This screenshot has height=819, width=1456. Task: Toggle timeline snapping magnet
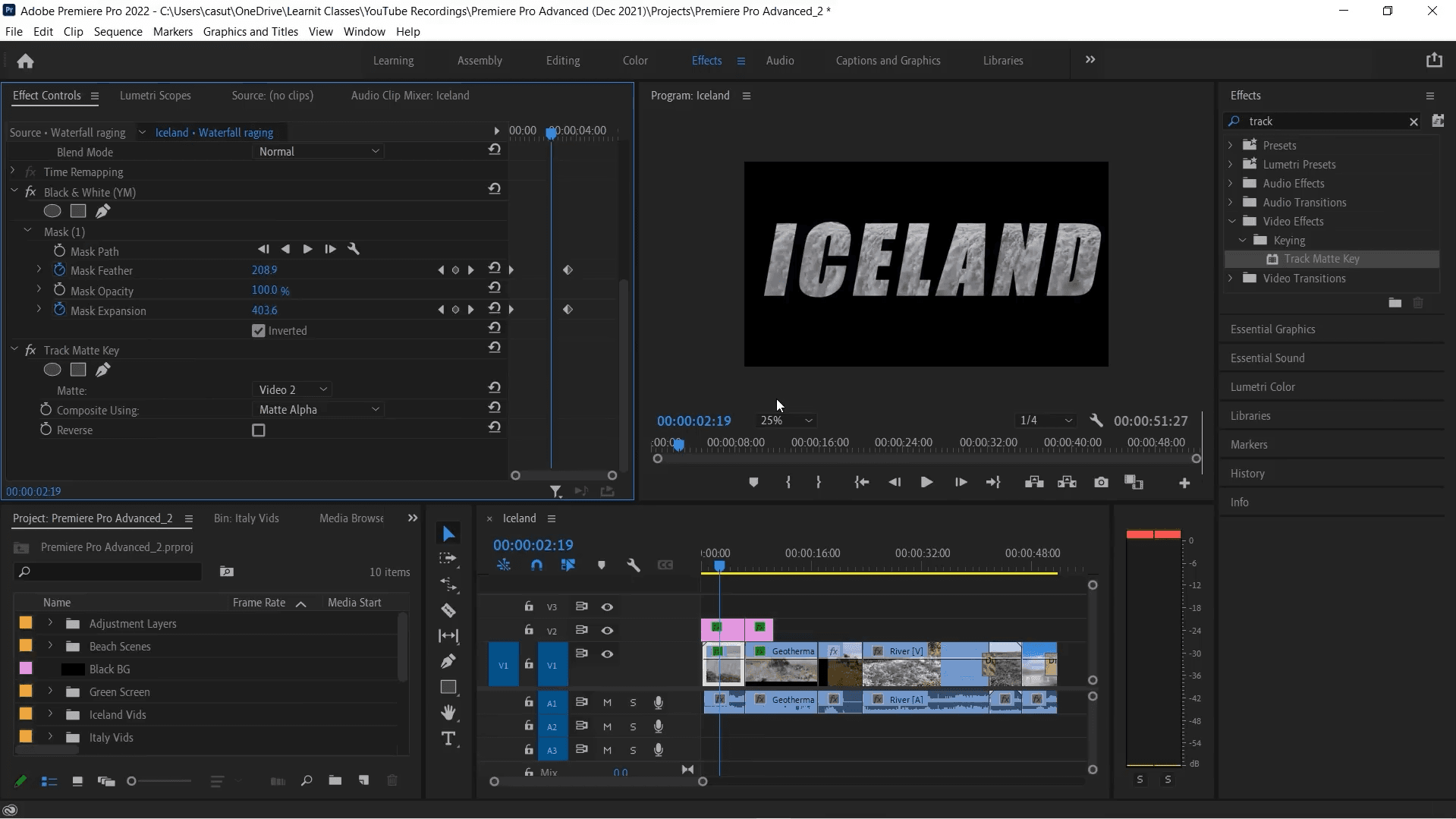[x=536, y=565]
